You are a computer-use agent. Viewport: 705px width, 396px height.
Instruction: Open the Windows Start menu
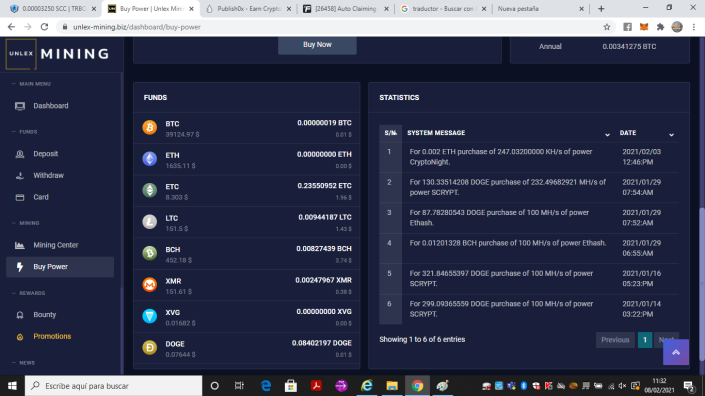click(x=12, y=386)
